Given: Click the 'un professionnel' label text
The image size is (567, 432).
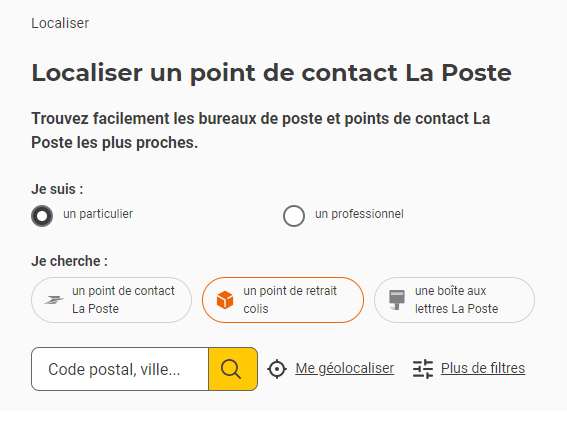Looking at the screenshot, I should (x=359, y=214).
